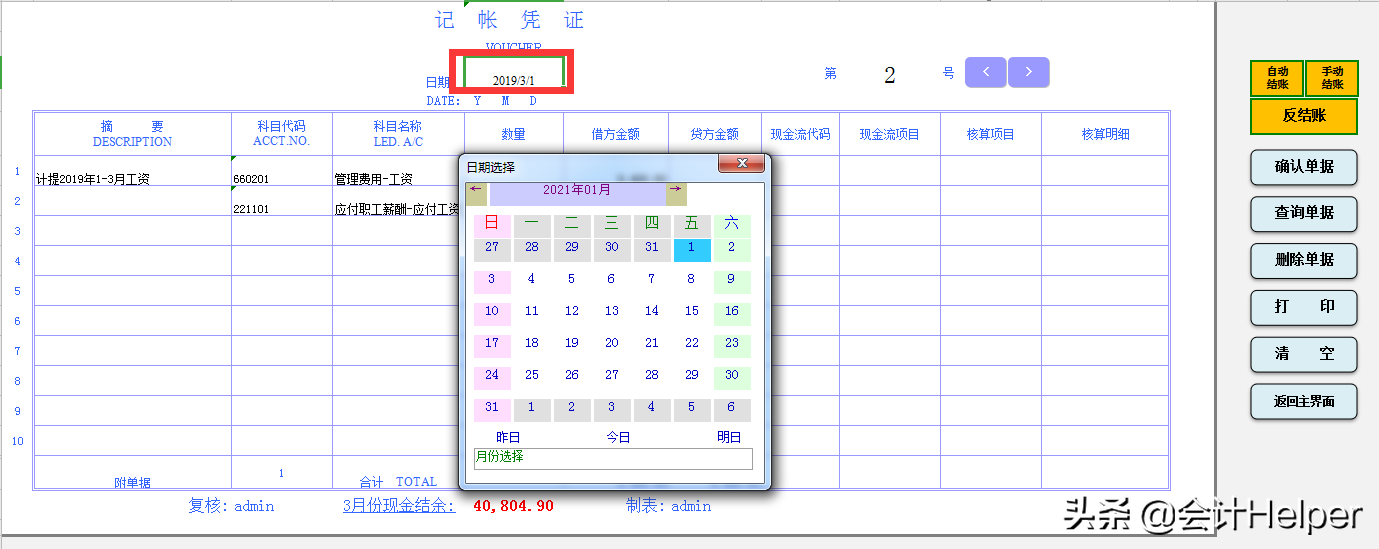Open the 3月份现金结余 link
Screen dimensions: 1379x549
399,506
